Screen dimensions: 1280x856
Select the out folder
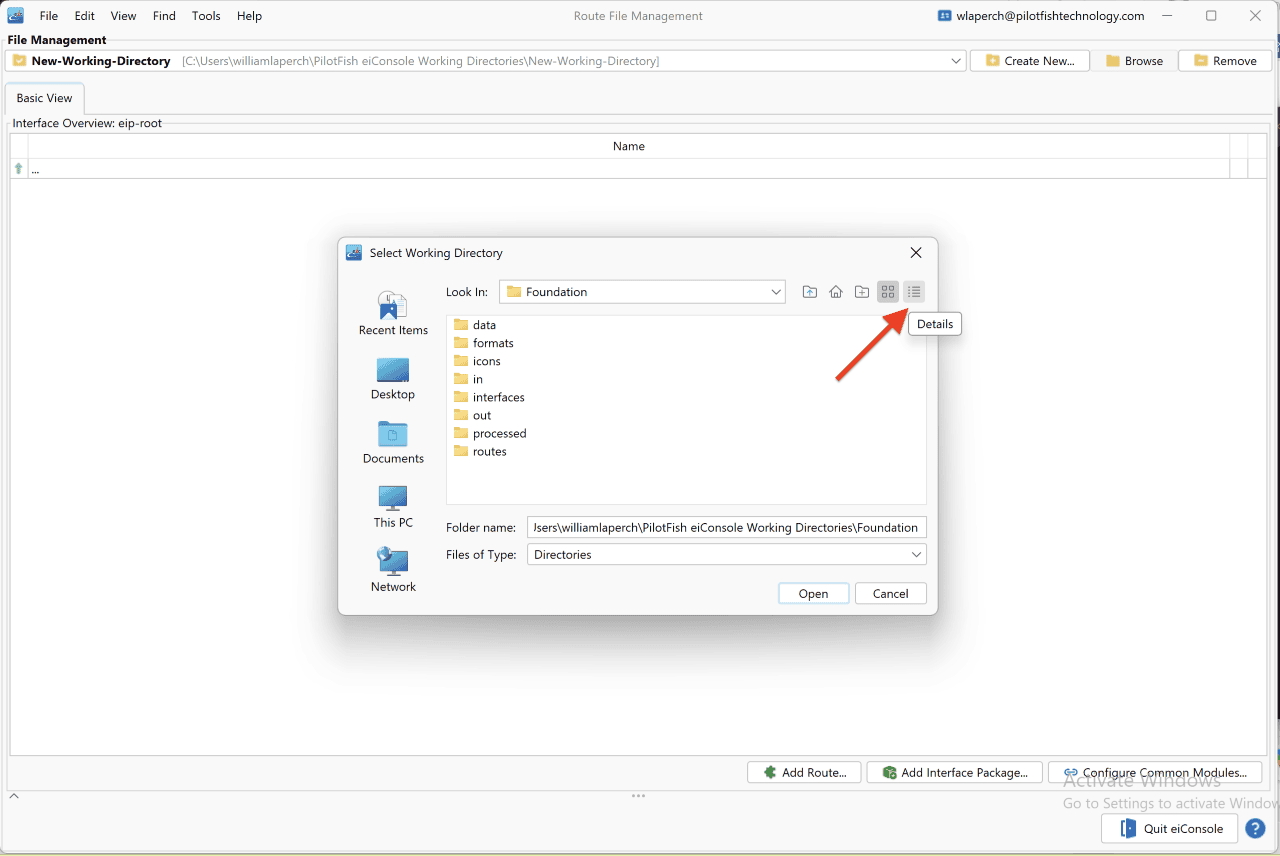tap(472, 415)
